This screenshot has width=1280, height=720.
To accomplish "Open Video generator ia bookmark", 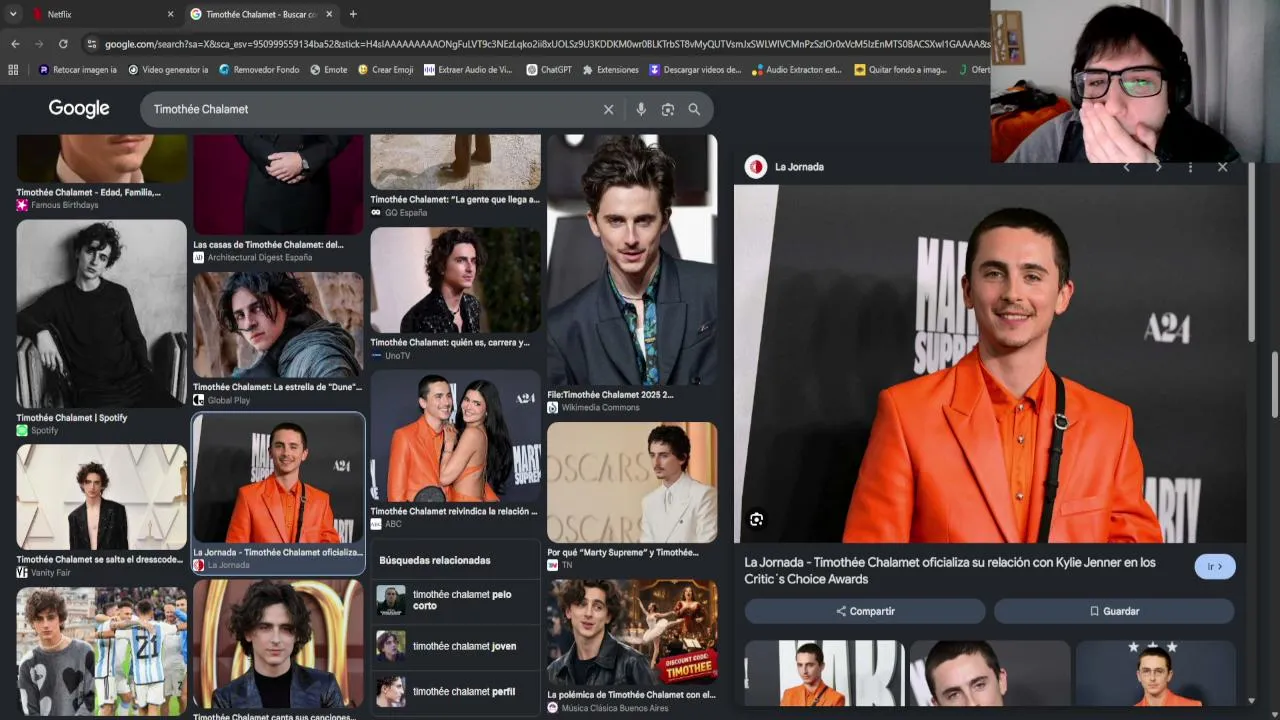I will click(x=168, y=70).
